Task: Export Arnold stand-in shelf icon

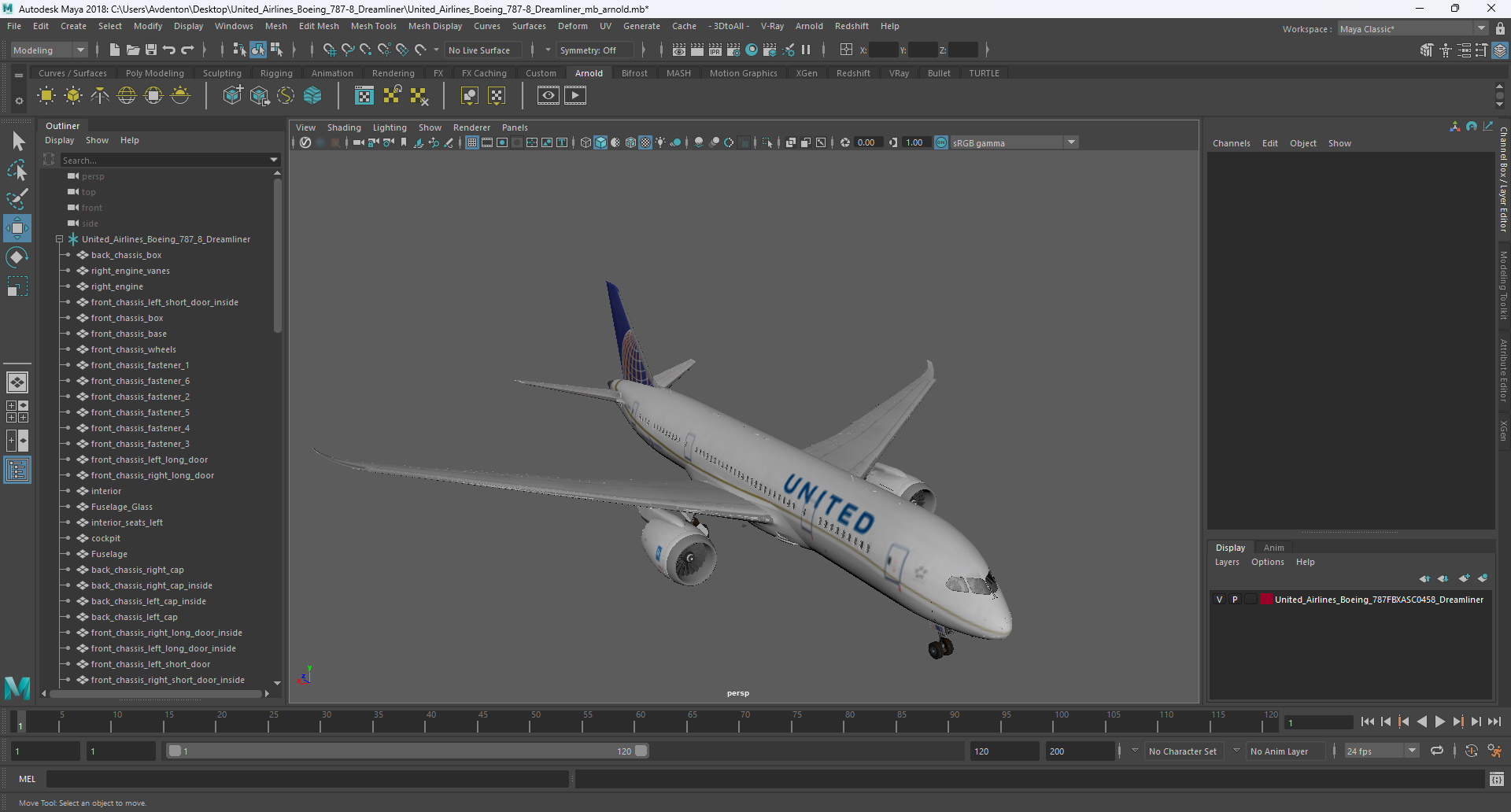Action: pos(260,96)
